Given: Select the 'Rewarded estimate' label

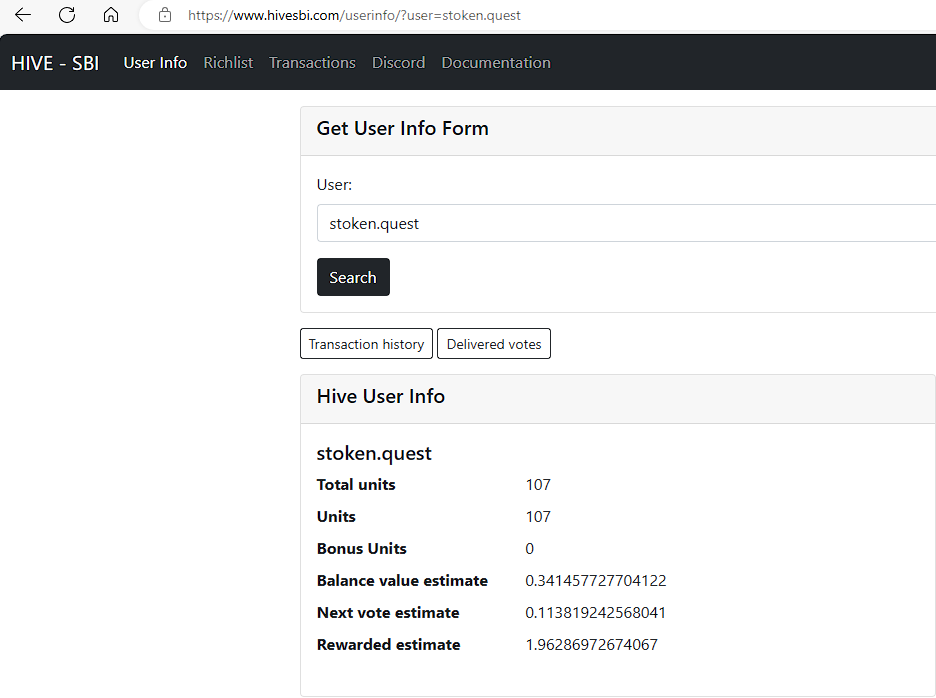Looking at the screenshot, I should point(389,645).
